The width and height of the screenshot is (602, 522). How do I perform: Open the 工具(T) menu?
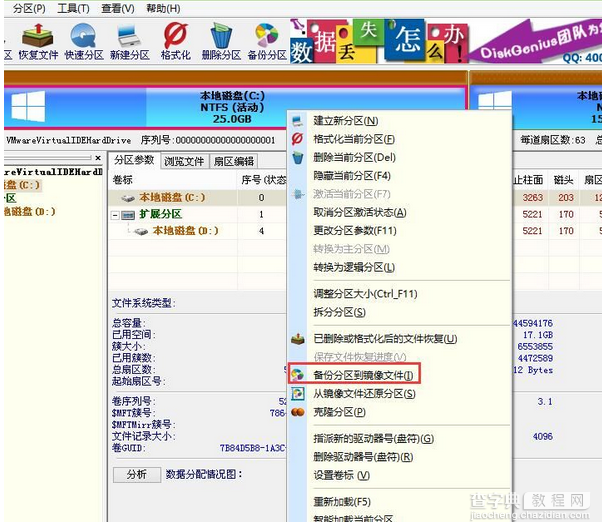(x=73, y=8)
